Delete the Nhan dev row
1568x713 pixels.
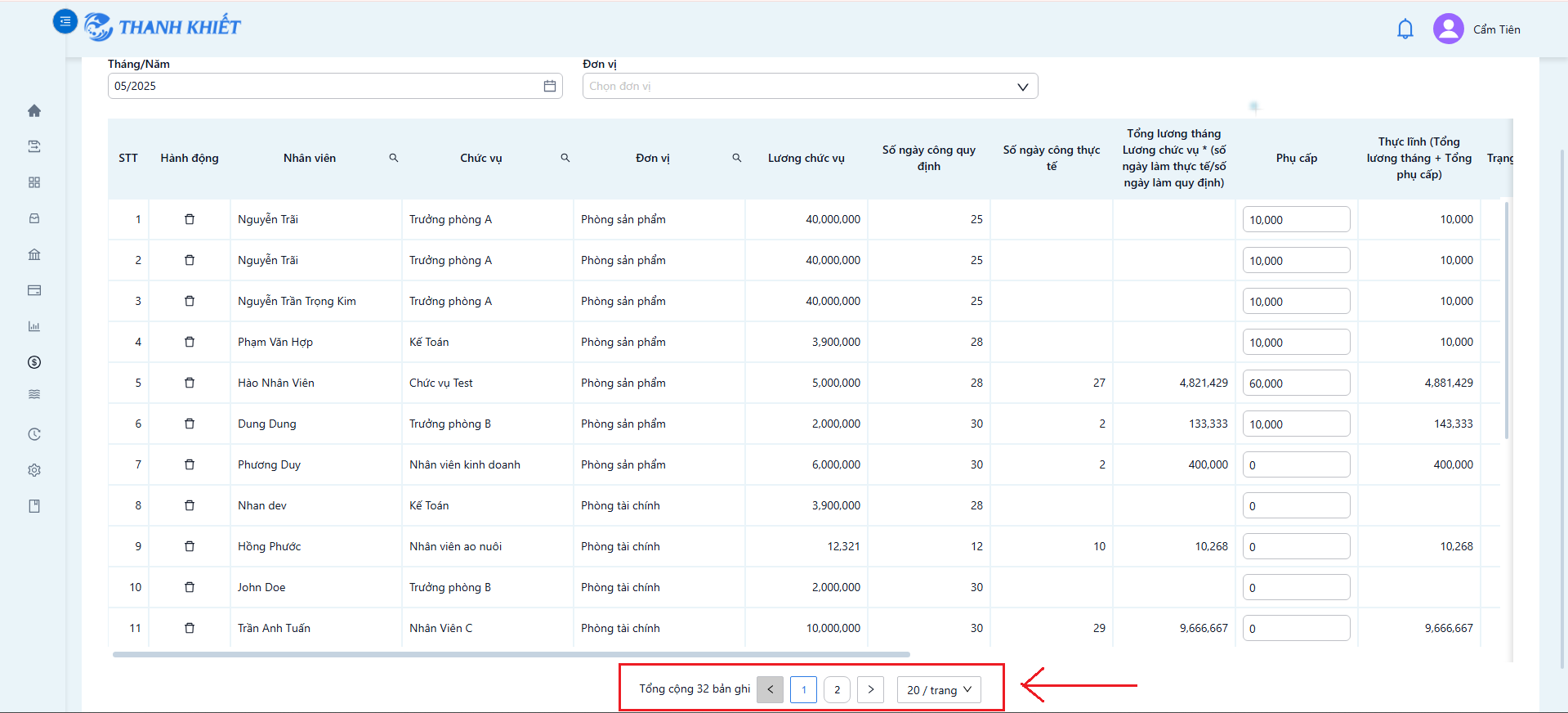point(190,505)
